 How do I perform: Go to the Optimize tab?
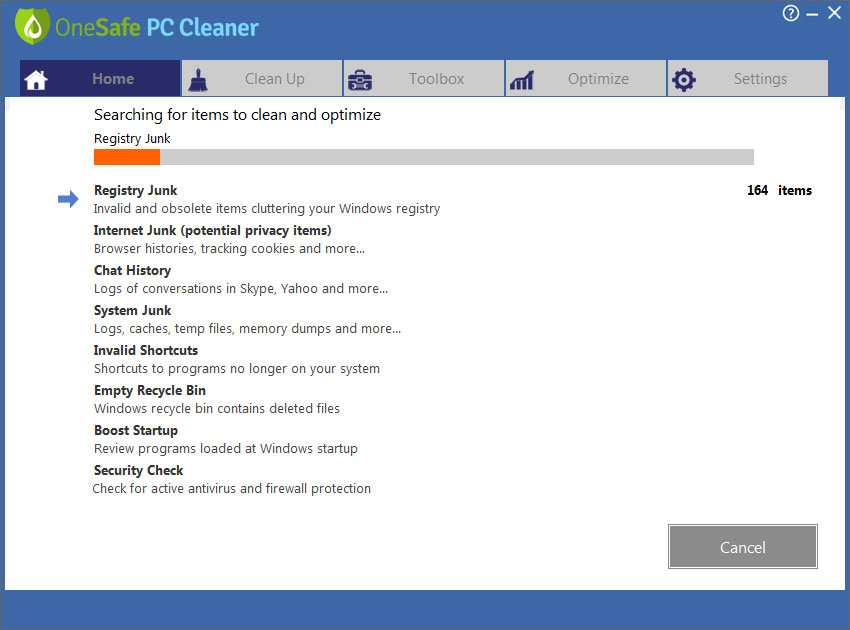click(x=598, y=79)
